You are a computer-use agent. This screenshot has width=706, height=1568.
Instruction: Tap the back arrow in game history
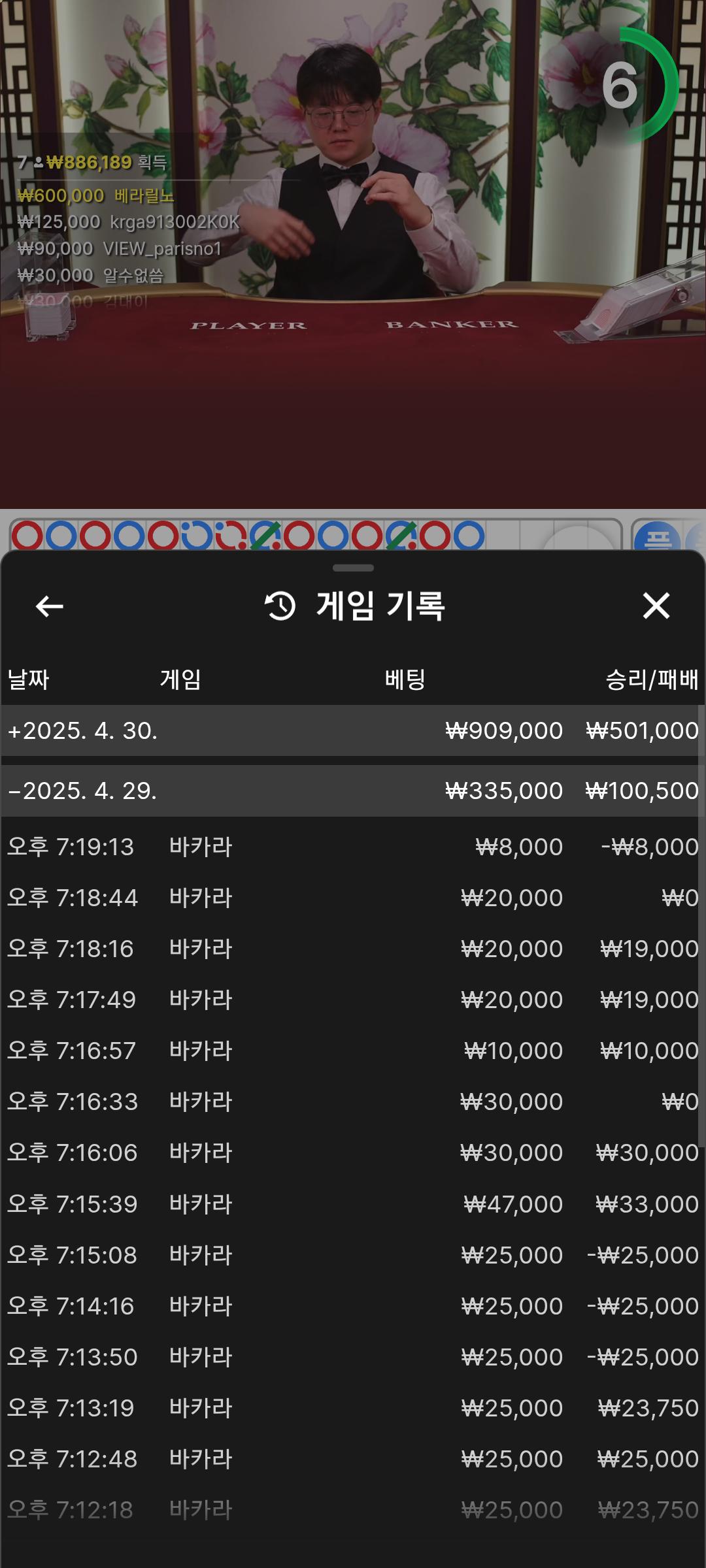tap(49, 606)
